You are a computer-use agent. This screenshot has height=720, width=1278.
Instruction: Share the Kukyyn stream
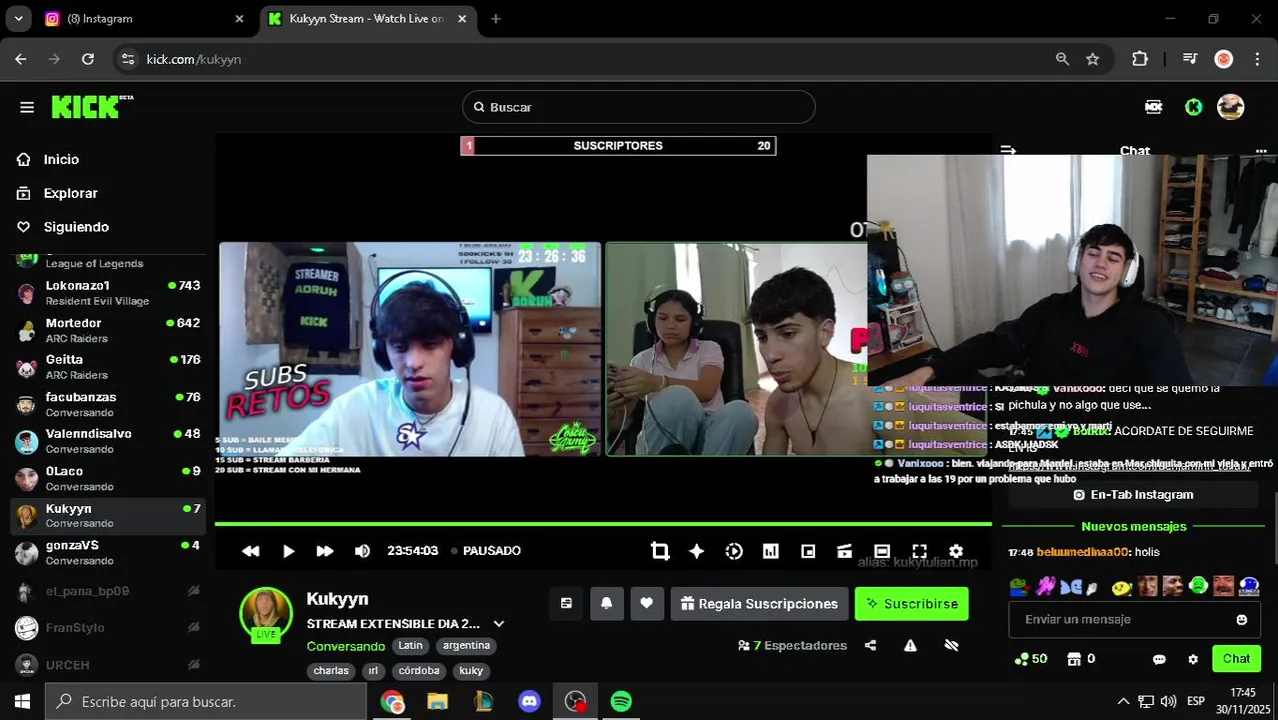pyautogui.click(x=870, y=646)
